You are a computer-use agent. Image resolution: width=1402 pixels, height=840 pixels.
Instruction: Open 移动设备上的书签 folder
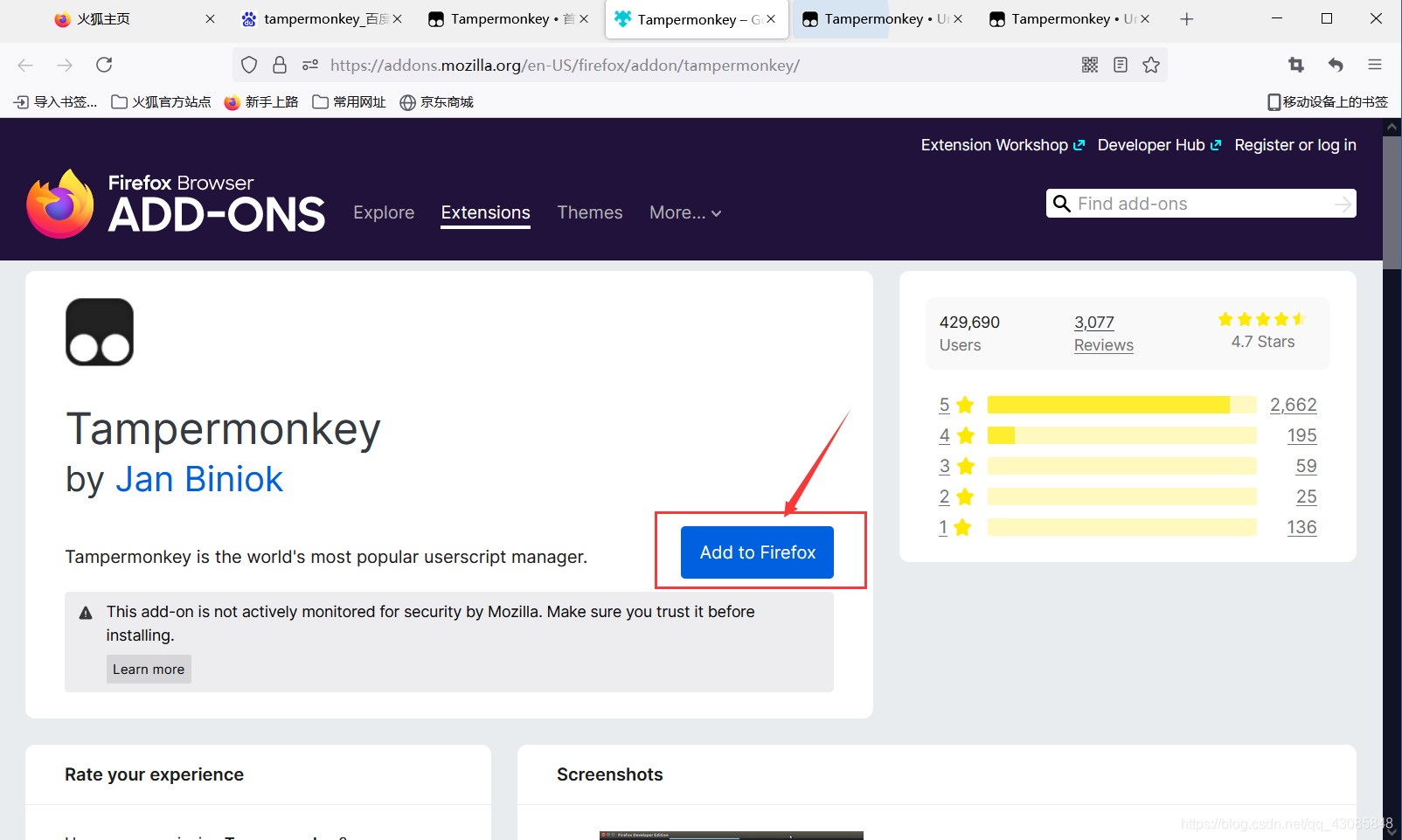click(1328, 102)
